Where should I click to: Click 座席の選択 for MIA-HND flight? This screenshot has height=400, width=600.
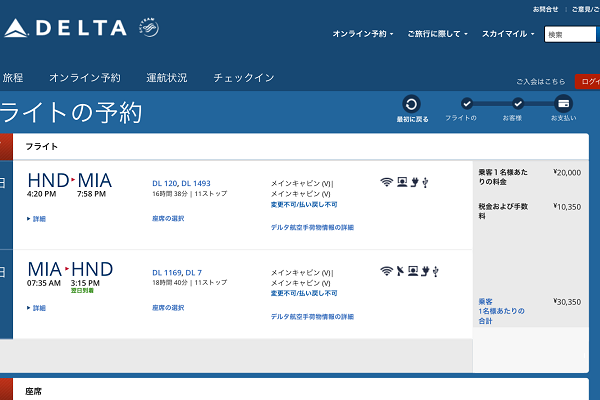[x=168, y=308]
